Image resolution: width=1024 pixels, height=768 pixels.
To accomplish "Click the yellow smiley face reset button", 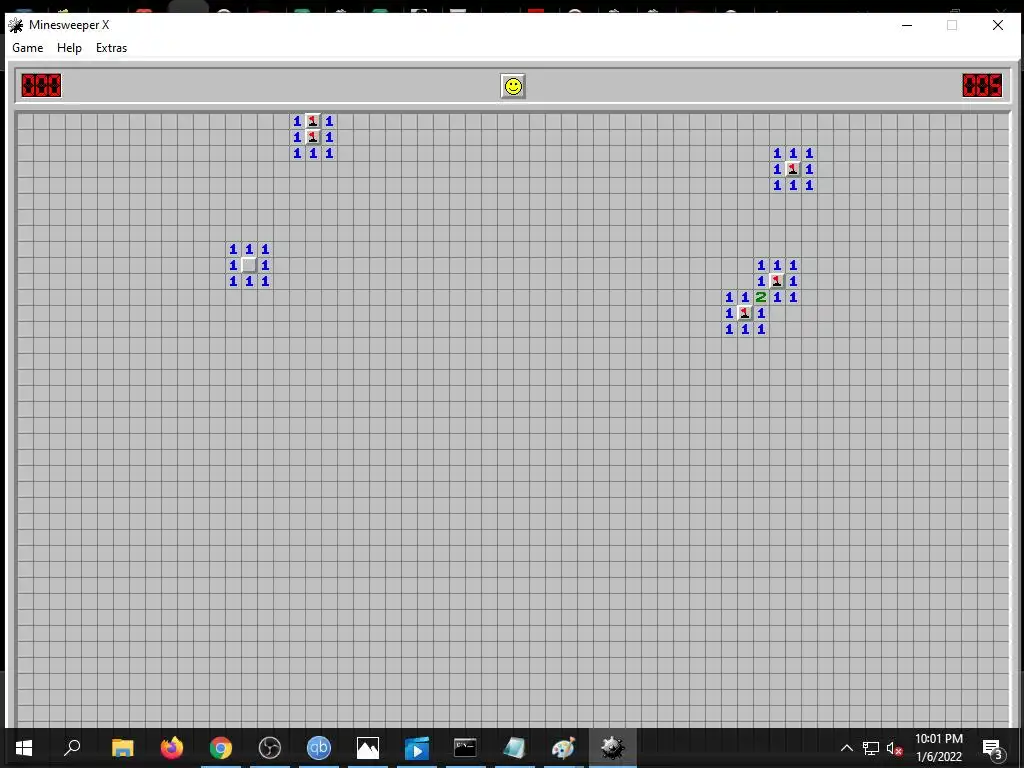I will tap(513, 86).
